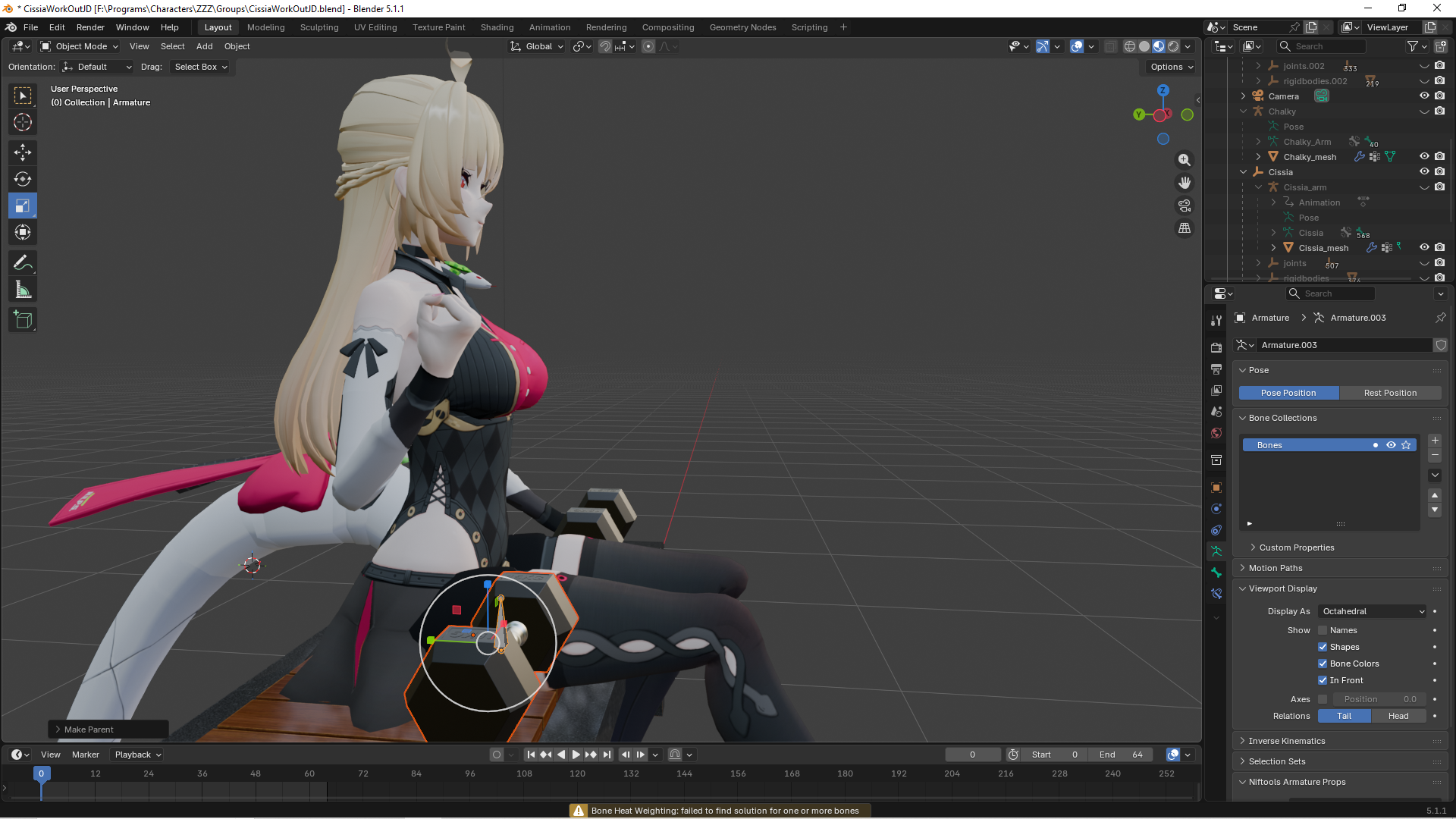Open the viewport Add menu

[205, 46]
